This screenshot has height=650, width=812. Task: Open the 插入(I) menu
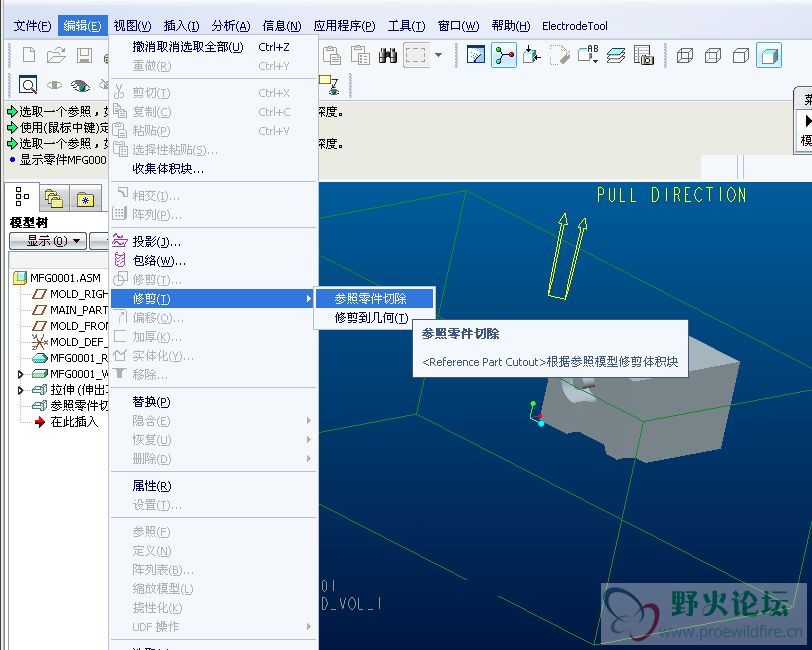[x=181, y=26]
